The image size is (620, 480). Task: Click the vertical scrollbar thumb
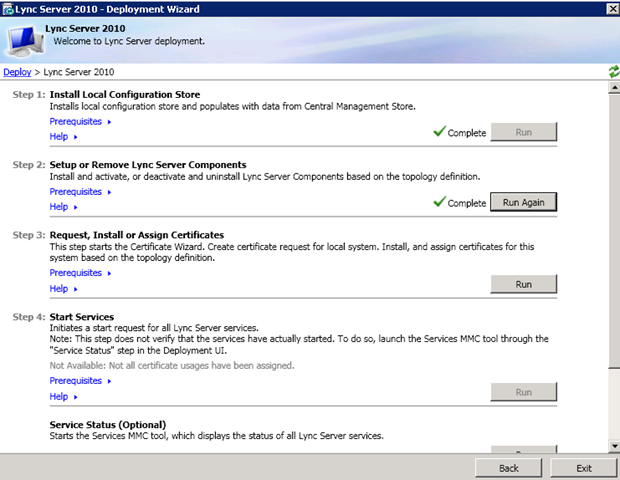pos(614,231)
